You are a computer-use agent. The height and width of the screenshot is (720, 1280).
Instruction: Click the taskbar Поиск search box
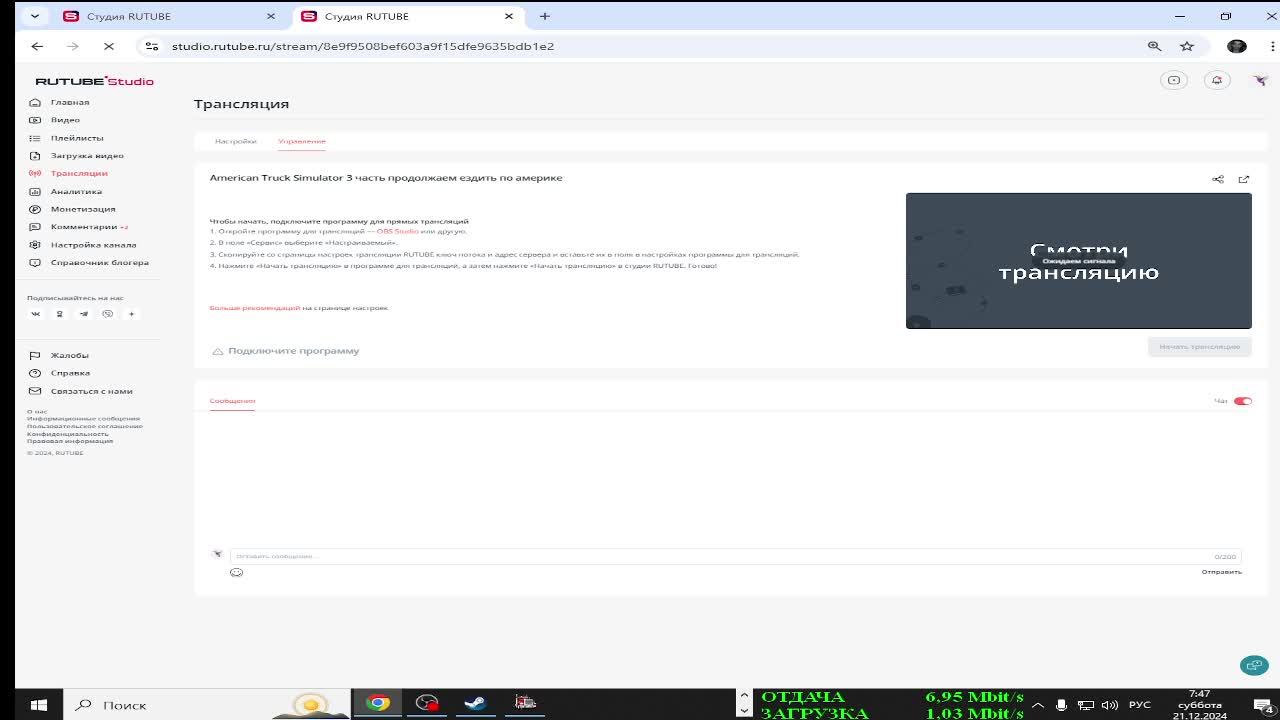(x=208, y=705)
